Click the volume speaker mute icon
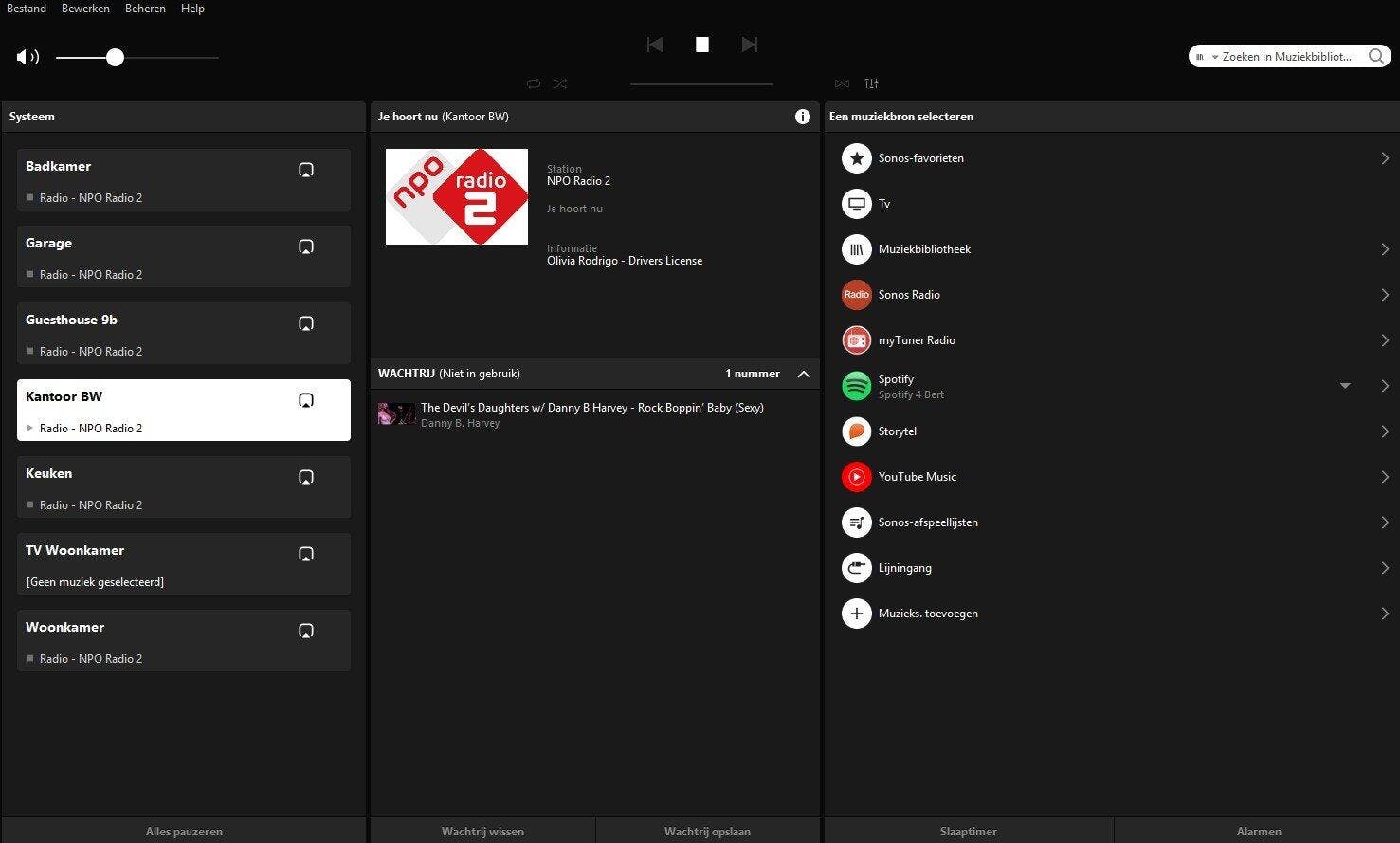 tap(27, 57)
